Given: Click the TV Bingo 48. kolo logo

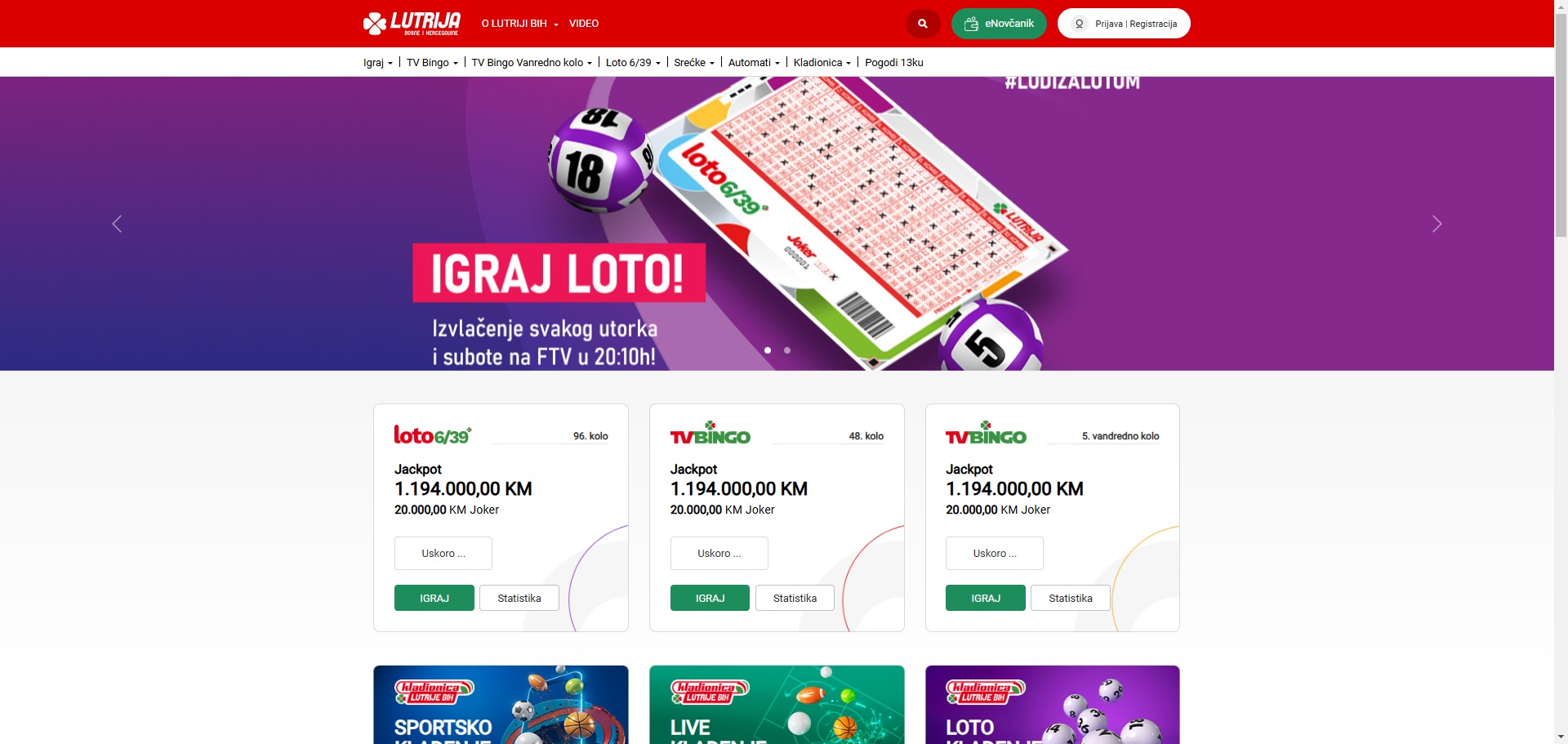Looking at the screenshot, I should click(710, 434).
